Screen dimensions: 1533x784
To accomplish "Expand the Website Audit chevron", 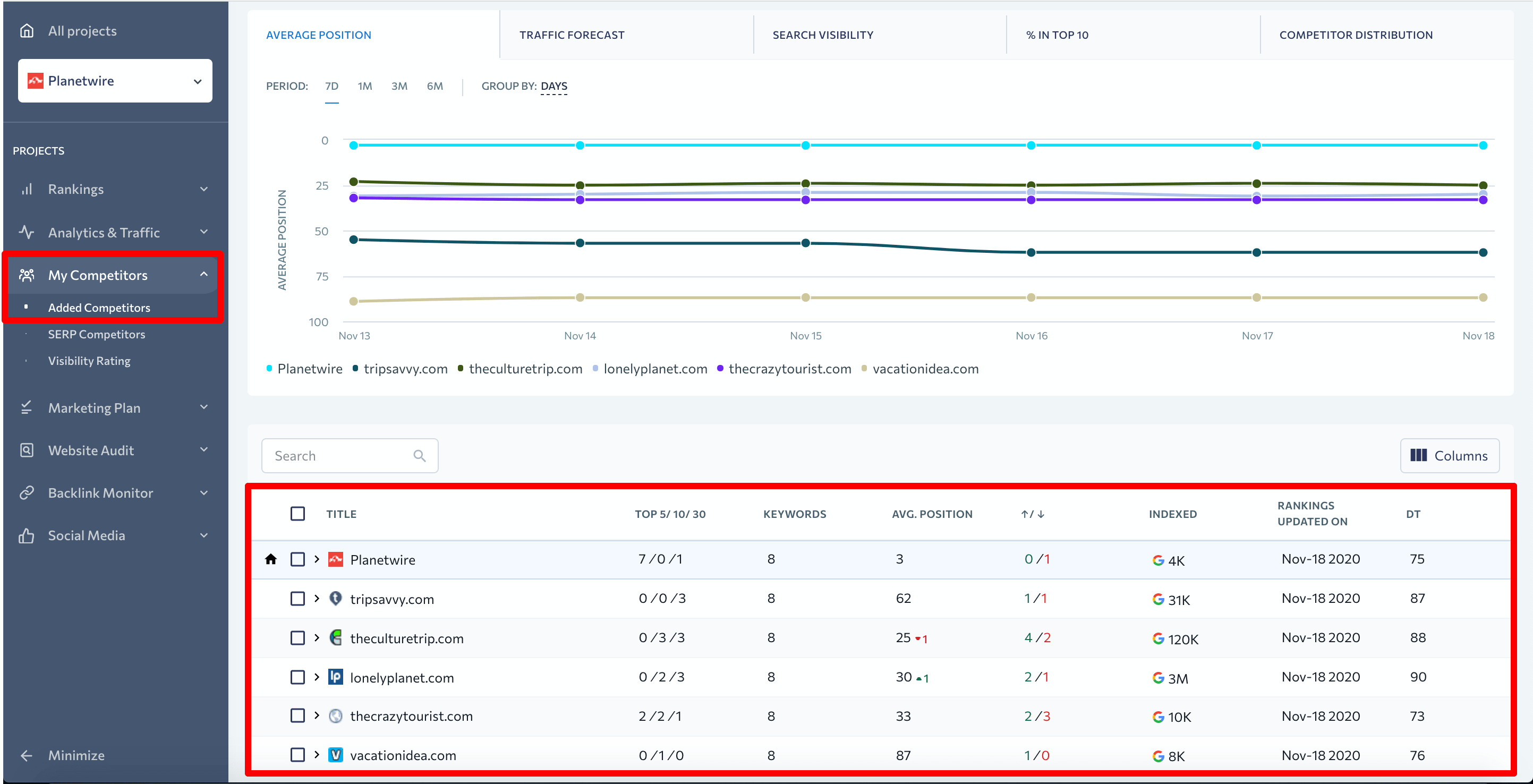I will pyautogui.click(x=204, y=450).
